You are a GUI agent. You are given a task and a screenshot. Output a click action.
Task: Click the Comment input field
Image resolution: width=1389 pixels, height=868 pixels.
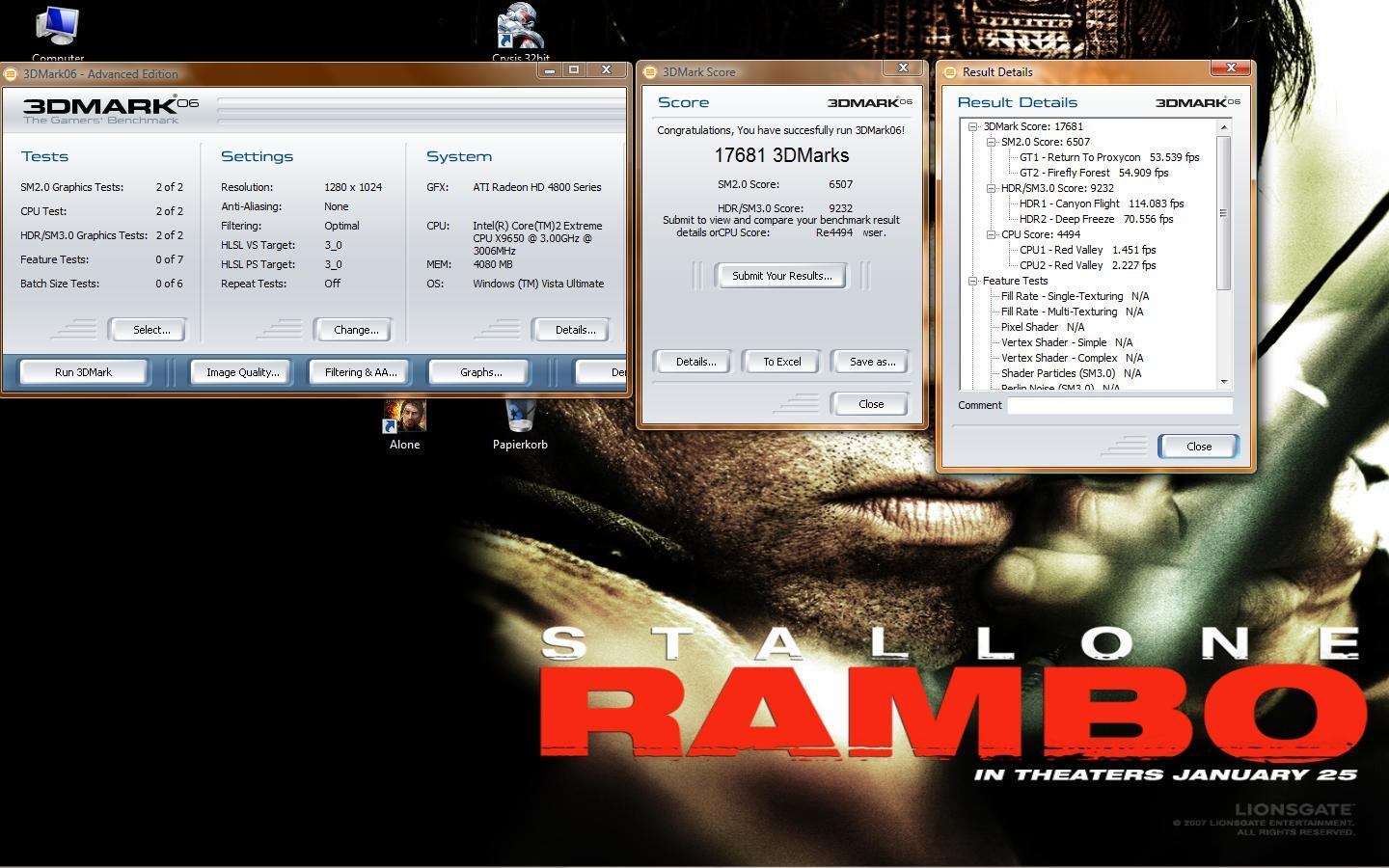click(1120, 406)
